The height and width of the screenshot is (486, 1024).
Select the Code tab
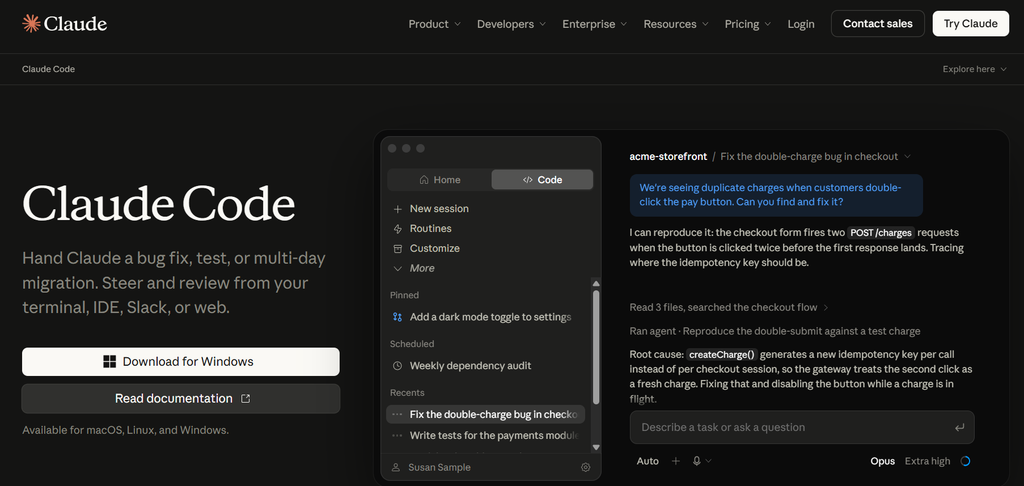(x=542, y=180)
